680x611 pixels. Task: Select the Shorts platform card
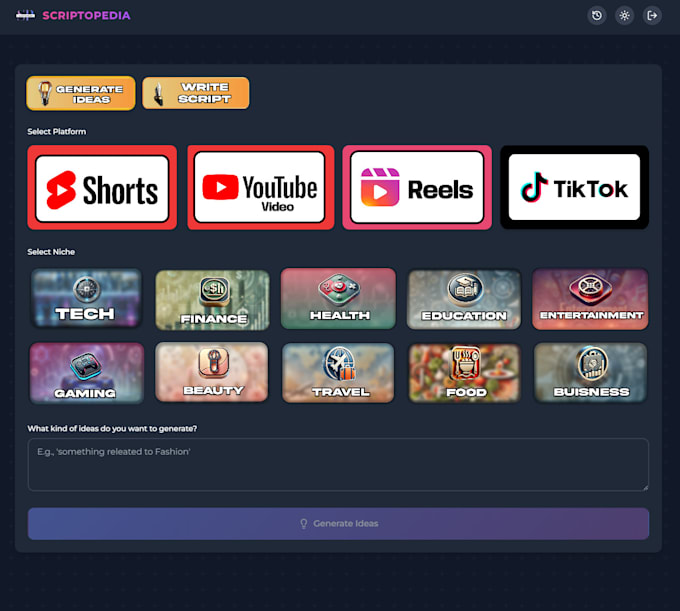(102, 187)
